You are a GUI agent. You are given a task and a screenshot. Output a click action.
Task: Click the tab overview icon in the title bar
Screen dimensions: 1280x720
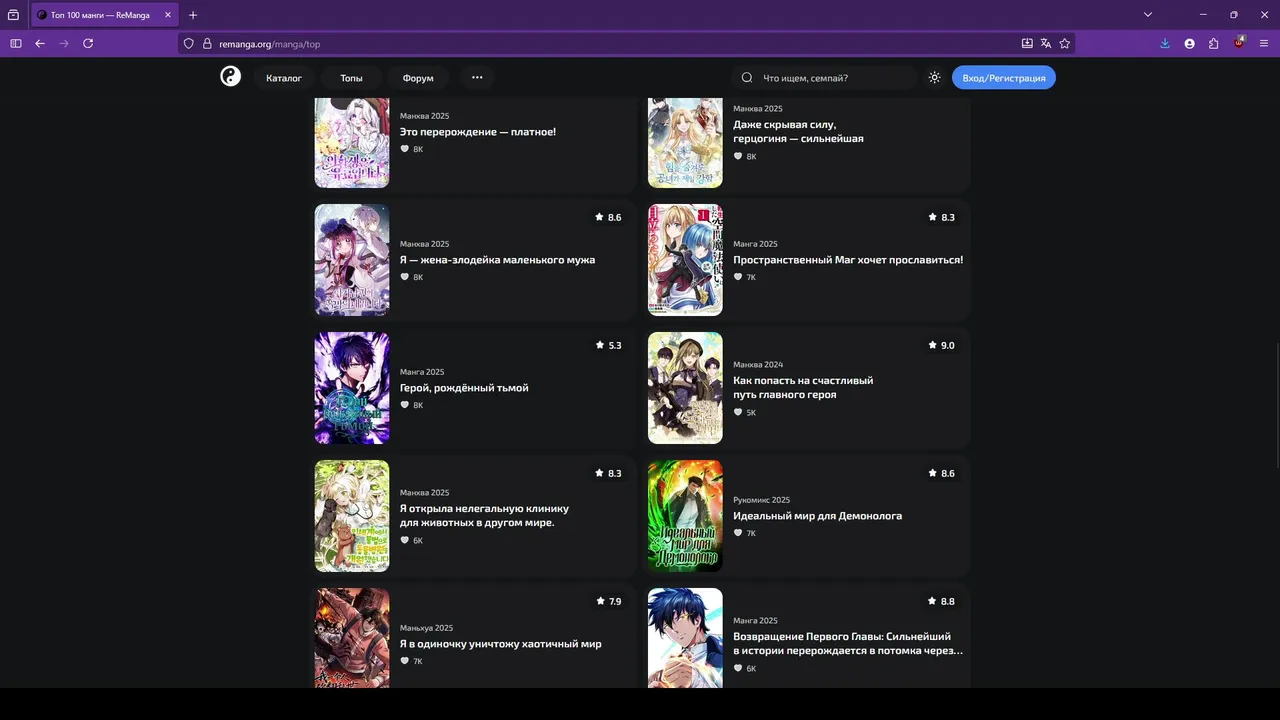click(x=13, y=15)
